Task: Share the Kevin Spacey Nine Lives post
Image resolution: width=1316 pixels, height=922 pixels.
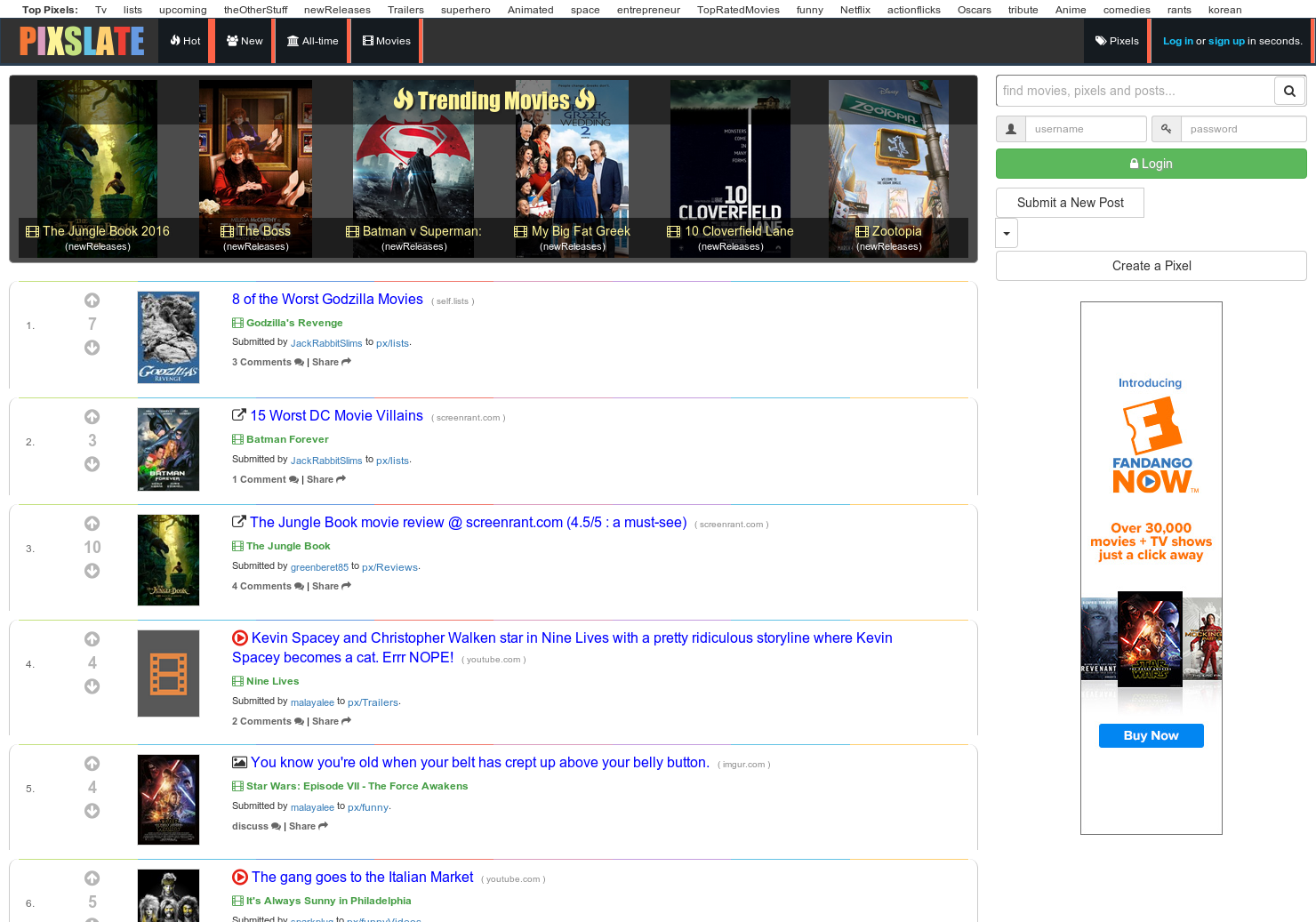Action: (332, 721)
